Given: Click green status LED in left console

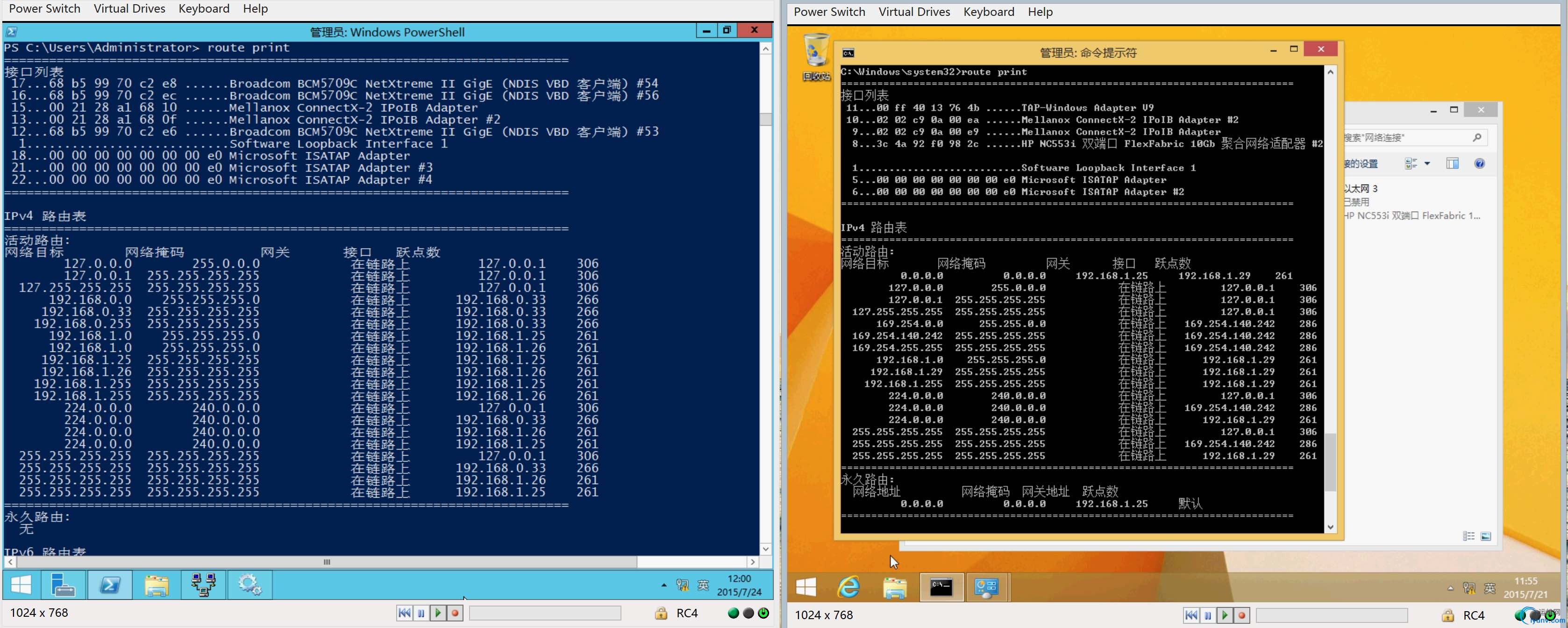Looking at the screenshot, I should (x=734, y=614).
